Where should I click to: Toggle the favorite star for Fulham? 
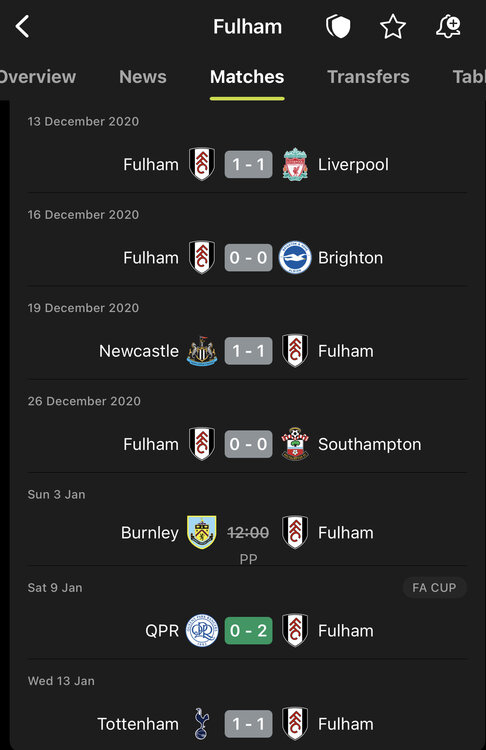pos(393,26)
